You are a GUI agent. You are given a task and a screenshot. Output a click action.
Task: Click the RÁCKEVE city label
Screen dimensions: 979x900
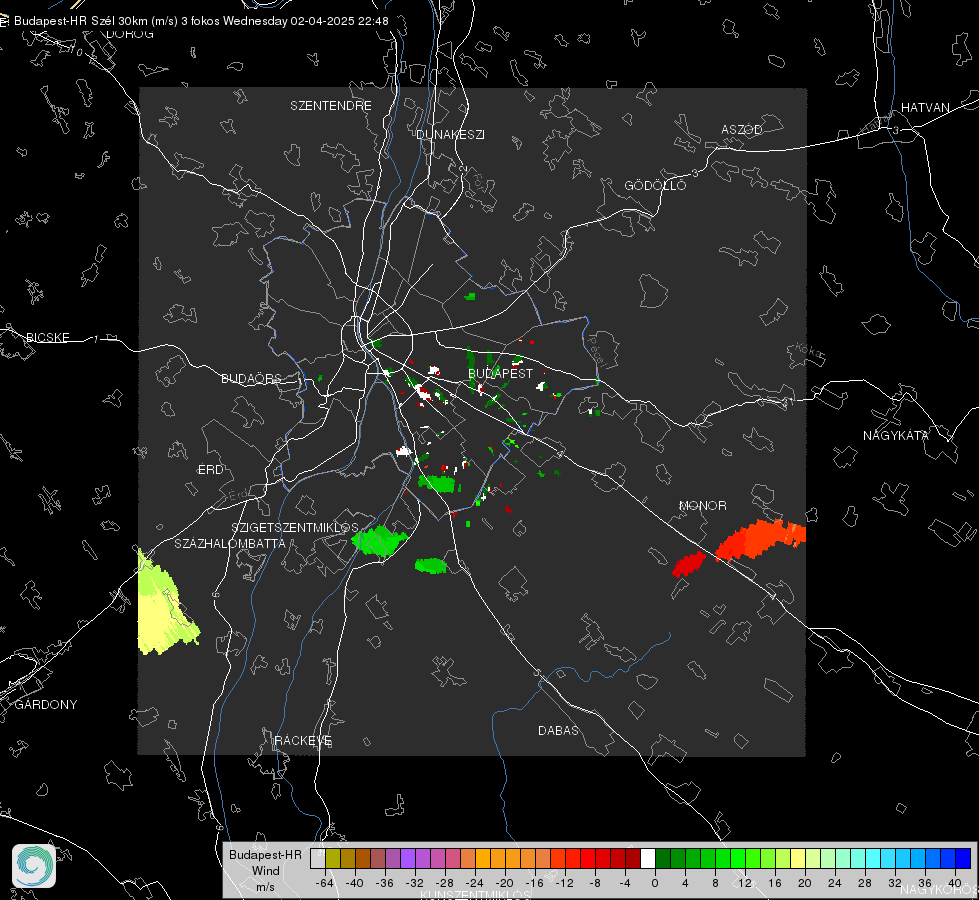(303, 740)
